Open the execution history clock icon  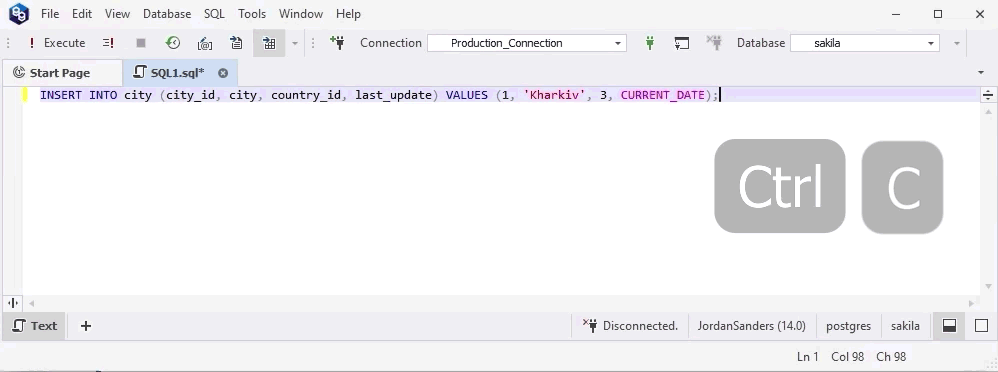pyautogui.click(x=172, y=43)
